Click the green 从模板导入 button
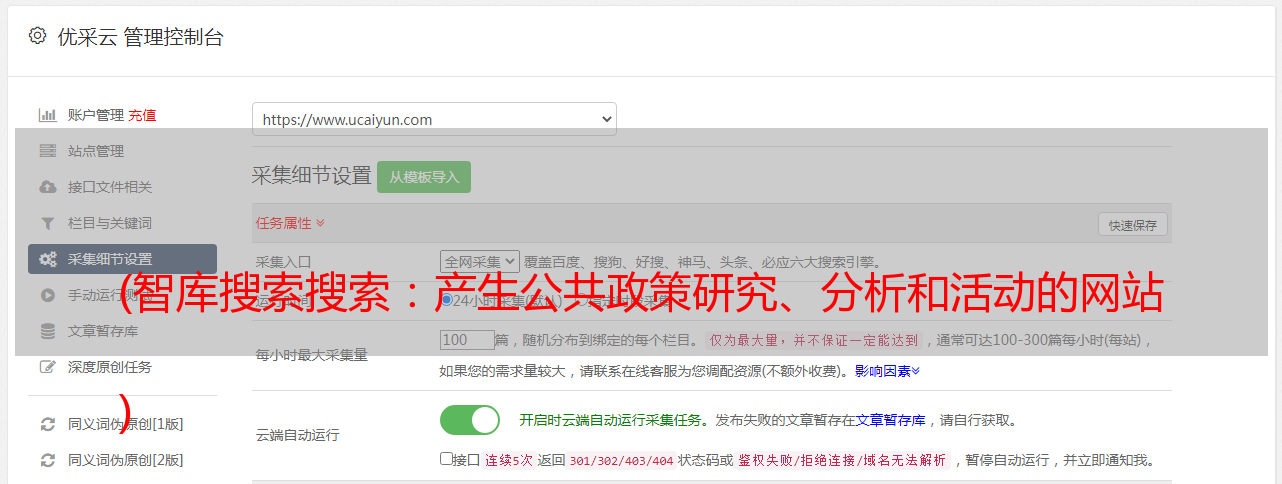Viewport: 1282px width, 484px height. (x=424, y=177)
